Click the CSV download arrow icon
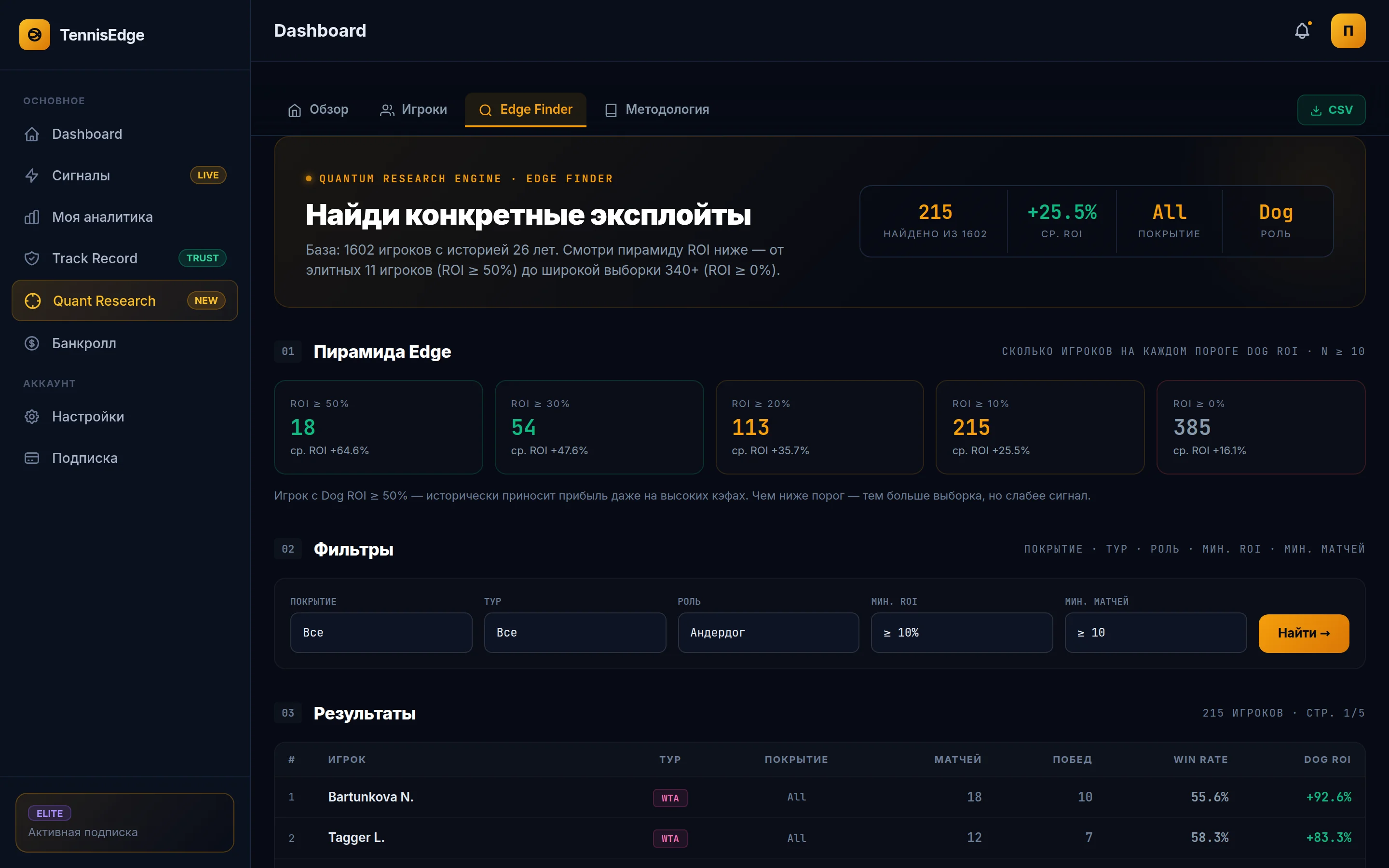1389x868 pixels. [1316, 111]
